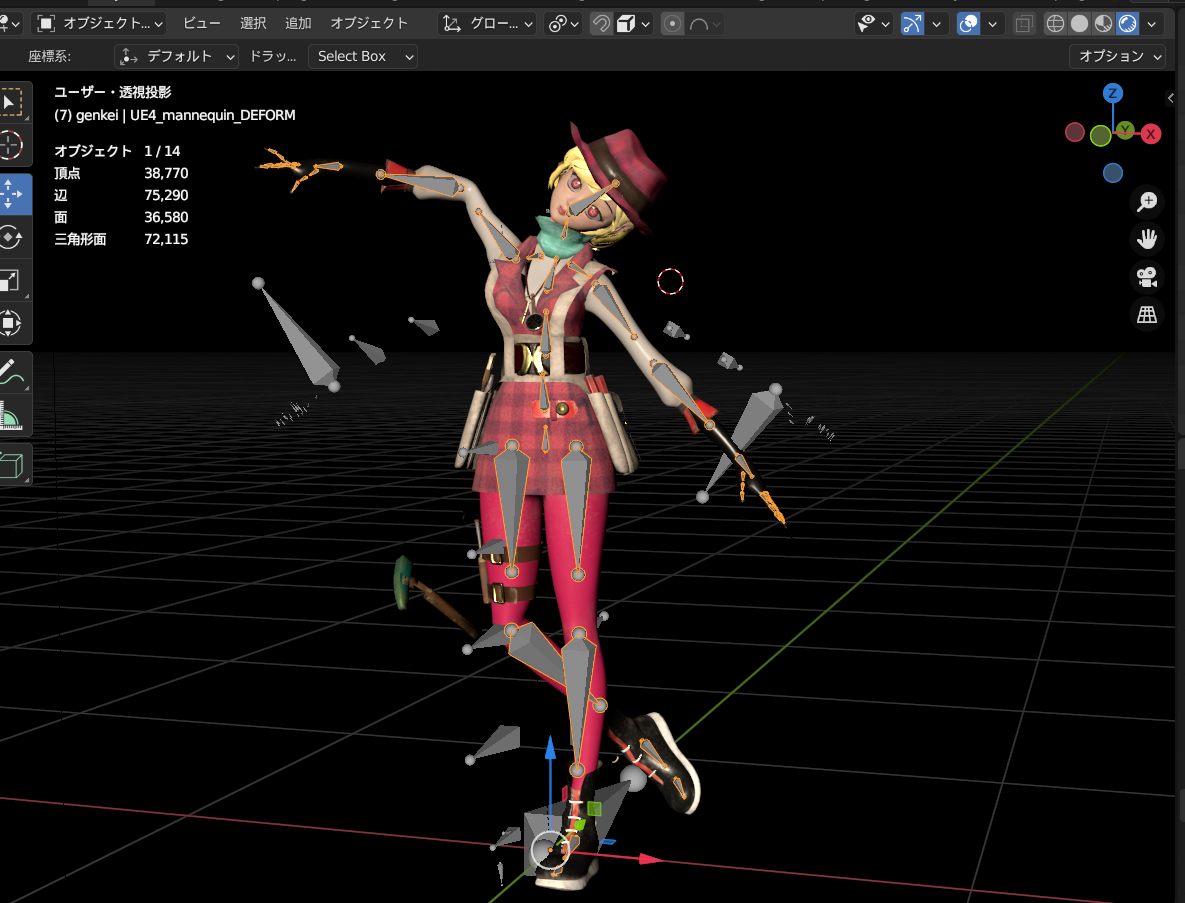Choose the Annotate pencil tool
Viewport: 1185px width, 903px height.
(x=11, y=371)
